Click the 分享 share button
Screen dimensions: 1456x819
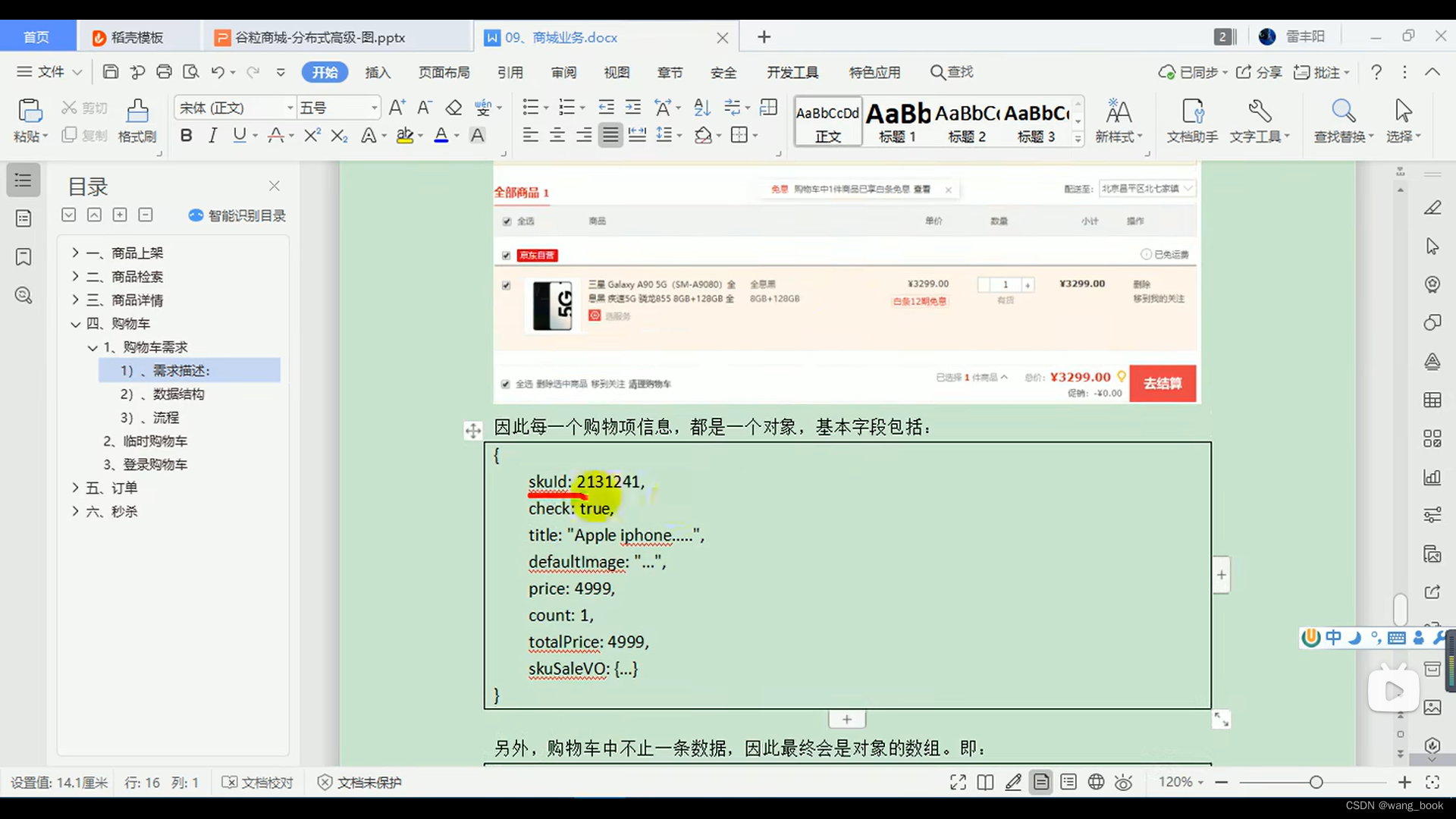coord(1259,72)
